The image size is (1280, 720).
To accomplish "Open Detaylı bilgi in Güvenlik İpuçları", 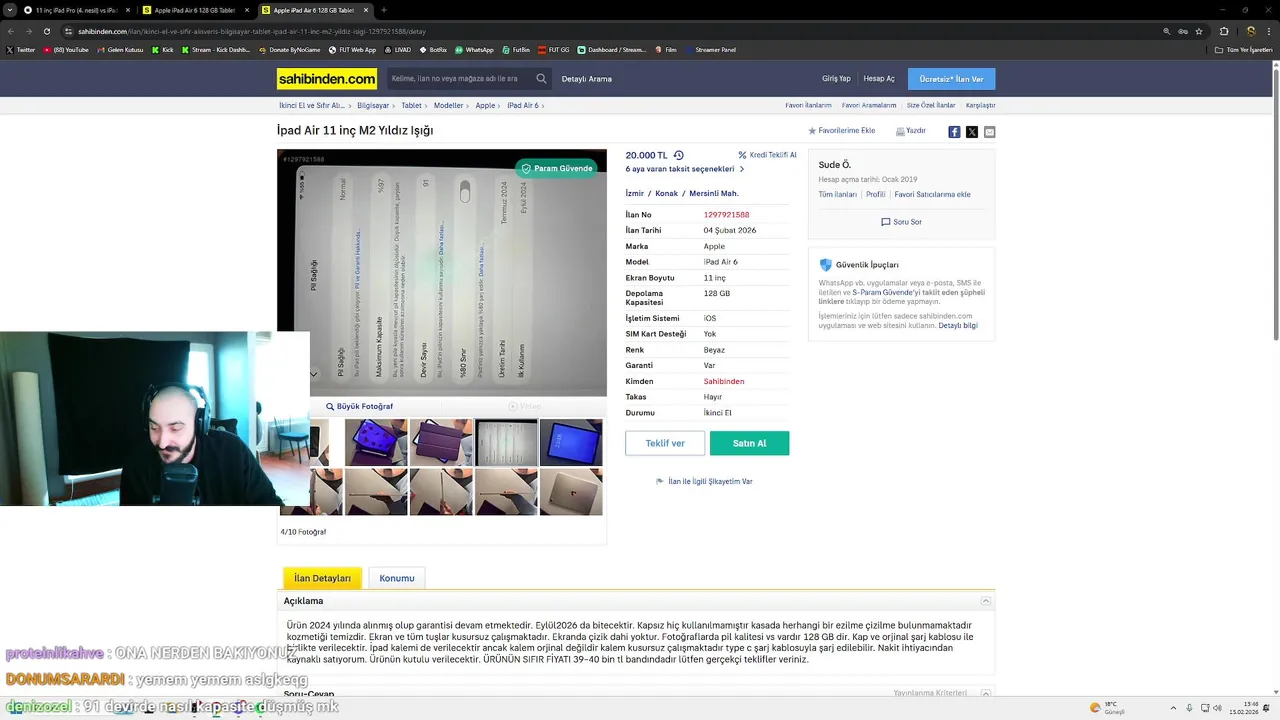I will tap(958, 325).
